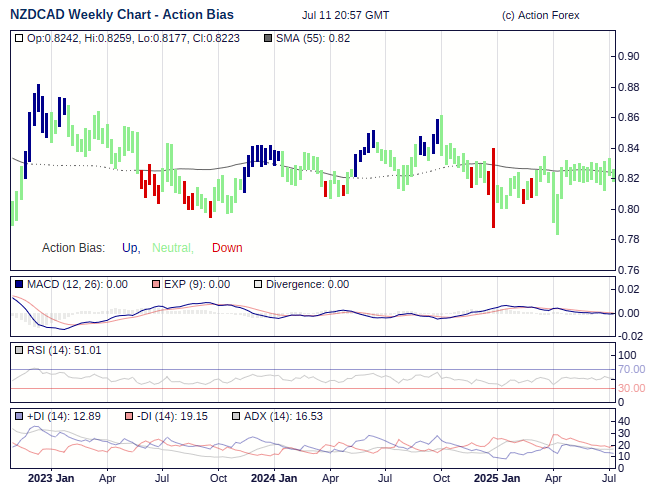Click the ADX (14) legend square
This screenshot has height=489, width=650.
tap(236, 416)
